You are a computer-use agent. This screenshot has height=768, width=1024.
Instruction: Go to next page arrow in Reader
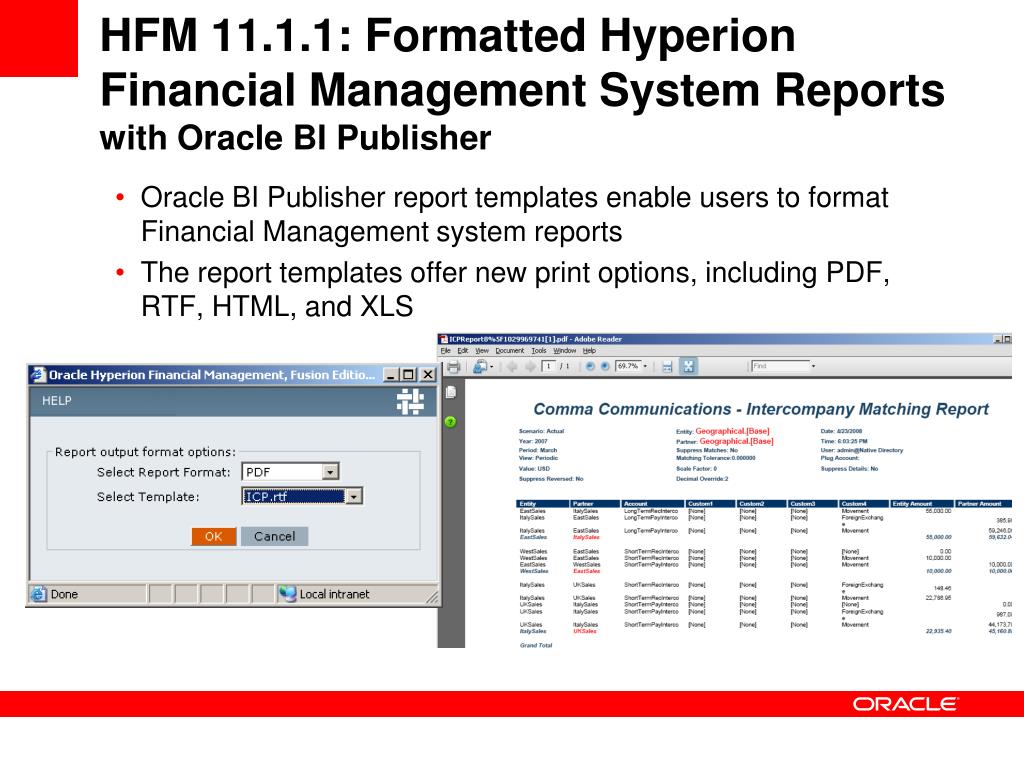(530, 367)
